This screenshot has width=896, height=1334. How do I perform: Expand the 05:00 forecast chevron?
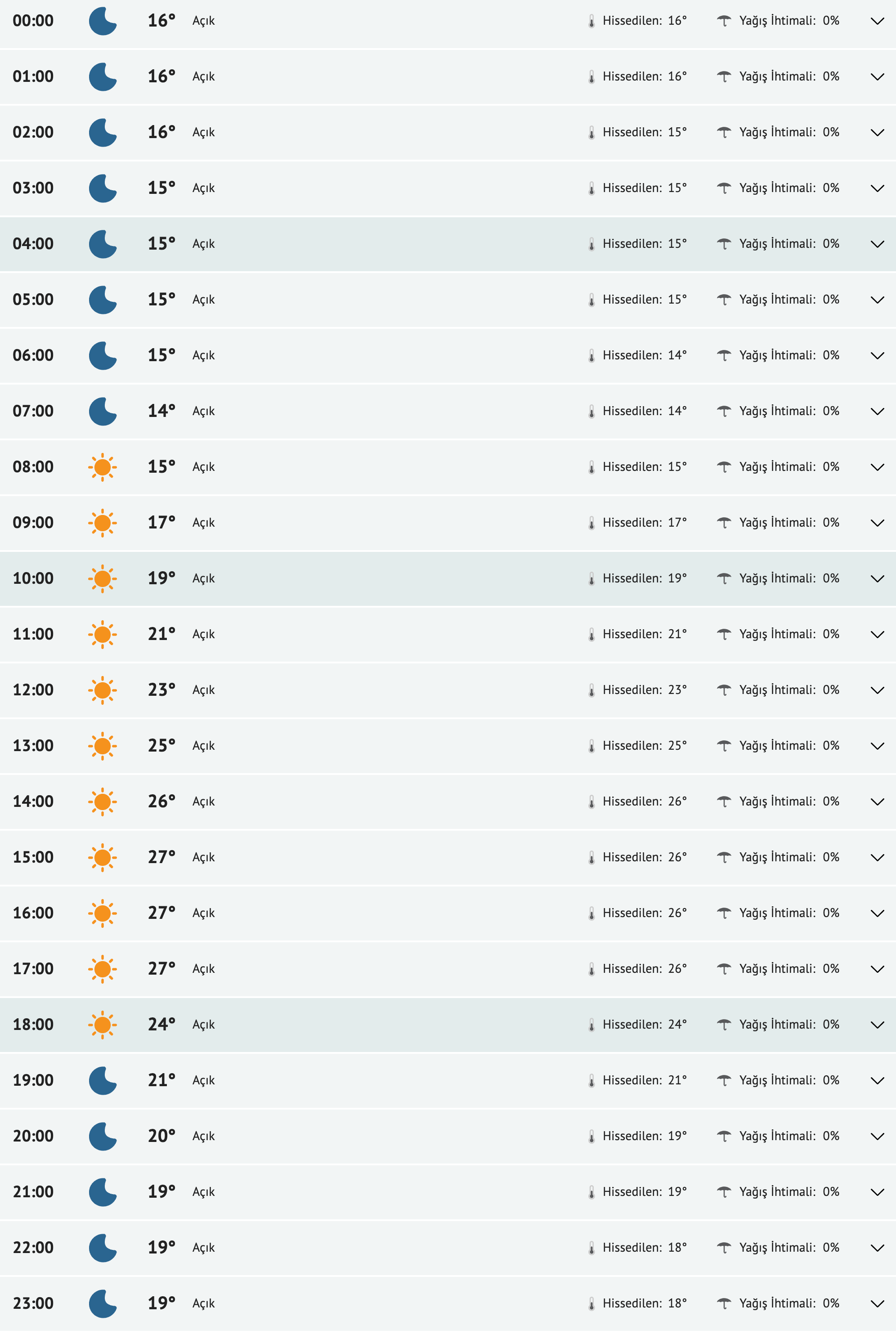coord(877,300)
